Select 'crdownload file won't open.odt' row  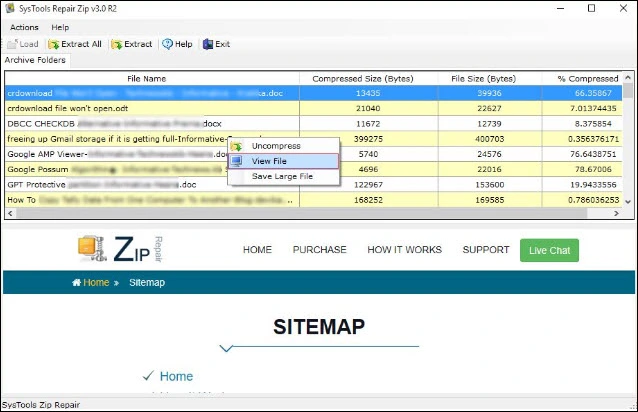313,108
